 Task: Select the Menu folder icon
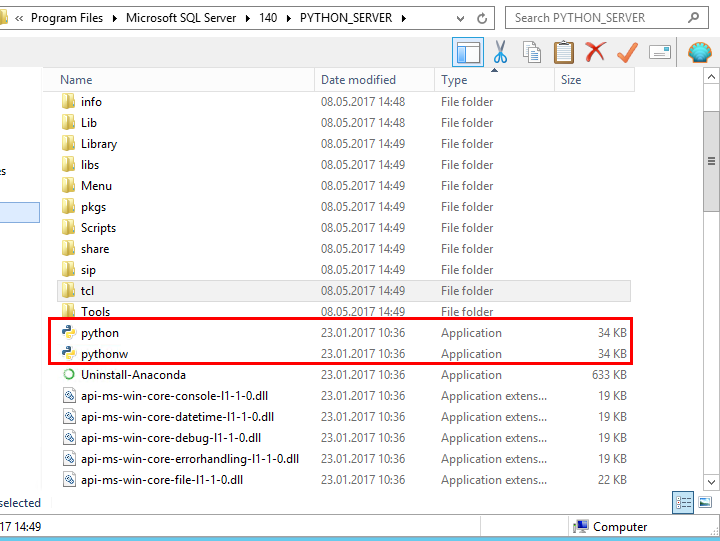coord(68,186)
